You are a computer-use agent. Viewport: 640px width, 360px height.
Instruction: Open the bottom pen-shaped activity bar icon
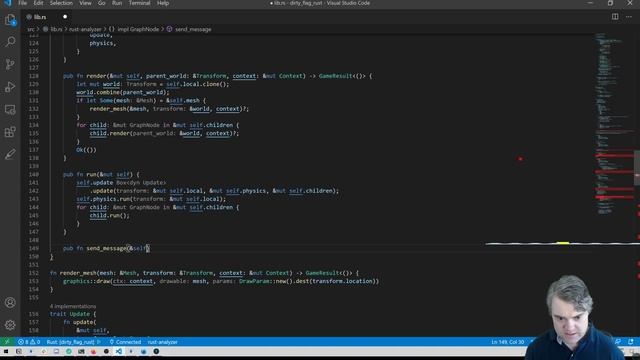10,154
